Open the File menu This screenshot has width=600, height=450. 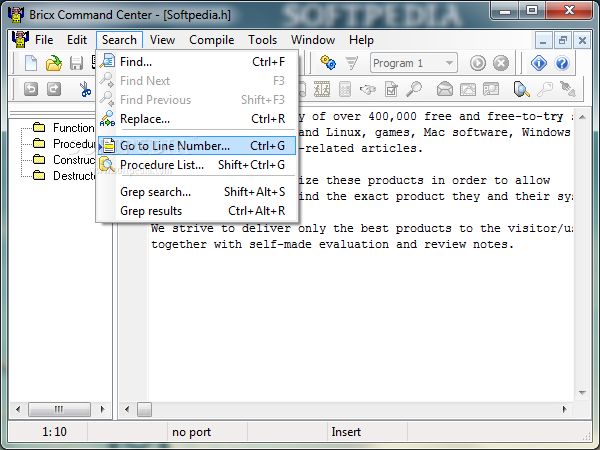pyautogui.click(x=44, y=40)
